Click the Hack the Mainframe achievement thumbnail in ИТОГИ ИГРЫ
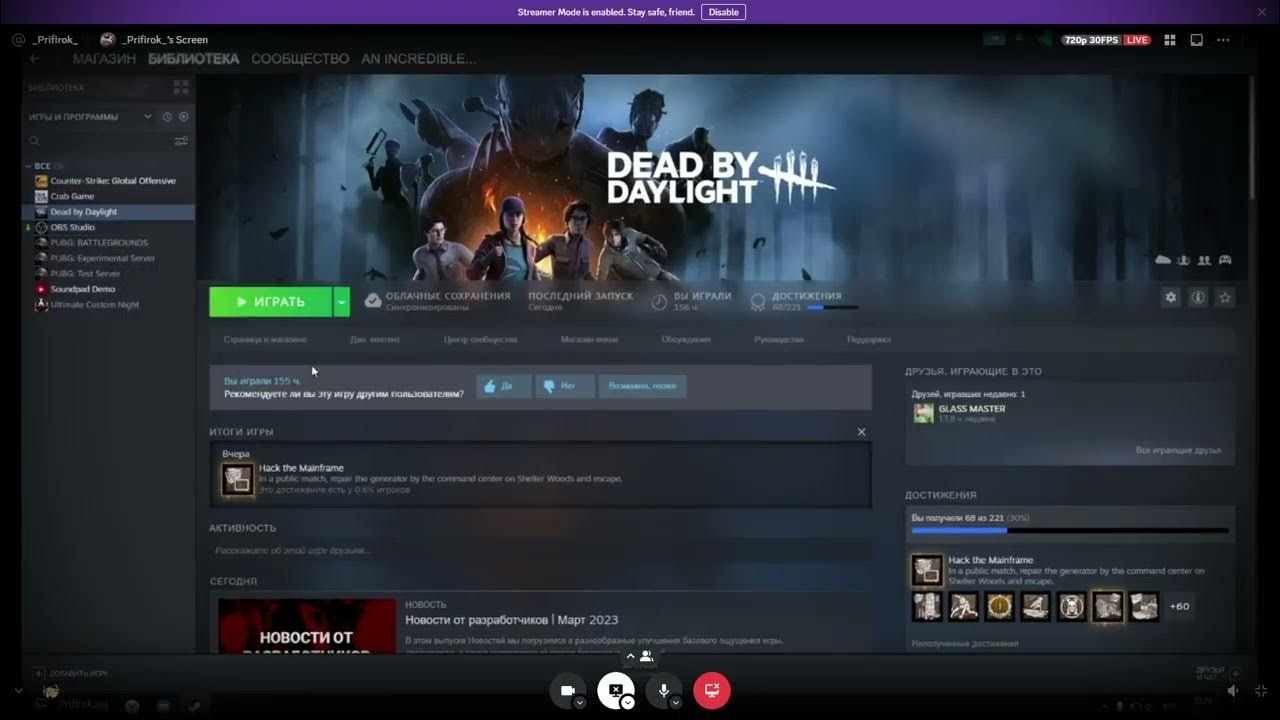The height and width of the screenshot is (720, 1280). tap(237, 479)
